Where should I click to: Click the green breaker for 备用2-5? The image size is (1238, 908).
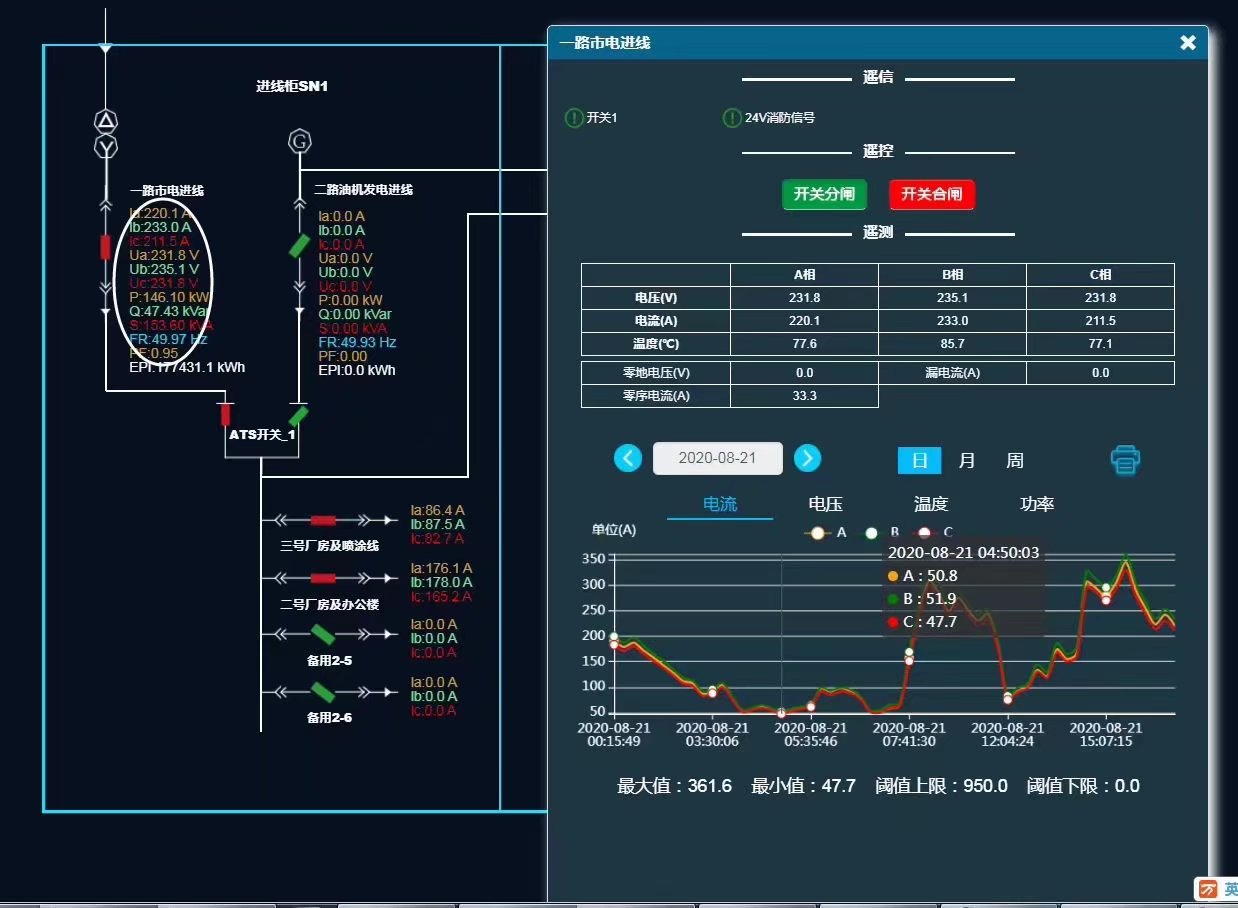322,634
